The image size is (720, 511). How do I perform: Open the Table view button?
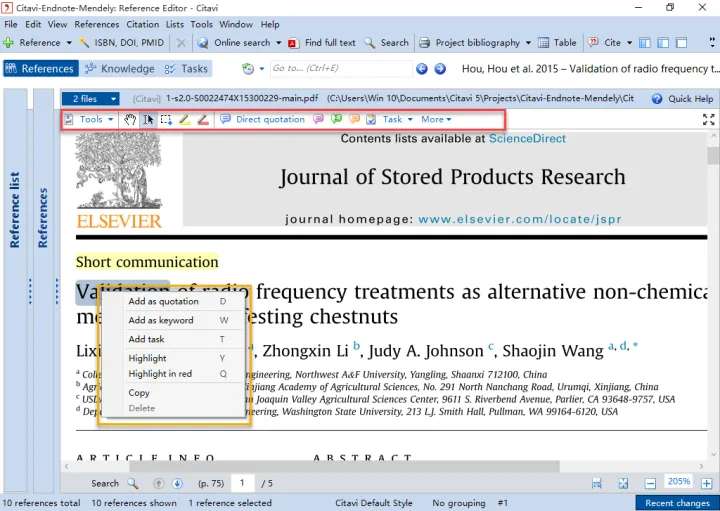tap(557, 43)
